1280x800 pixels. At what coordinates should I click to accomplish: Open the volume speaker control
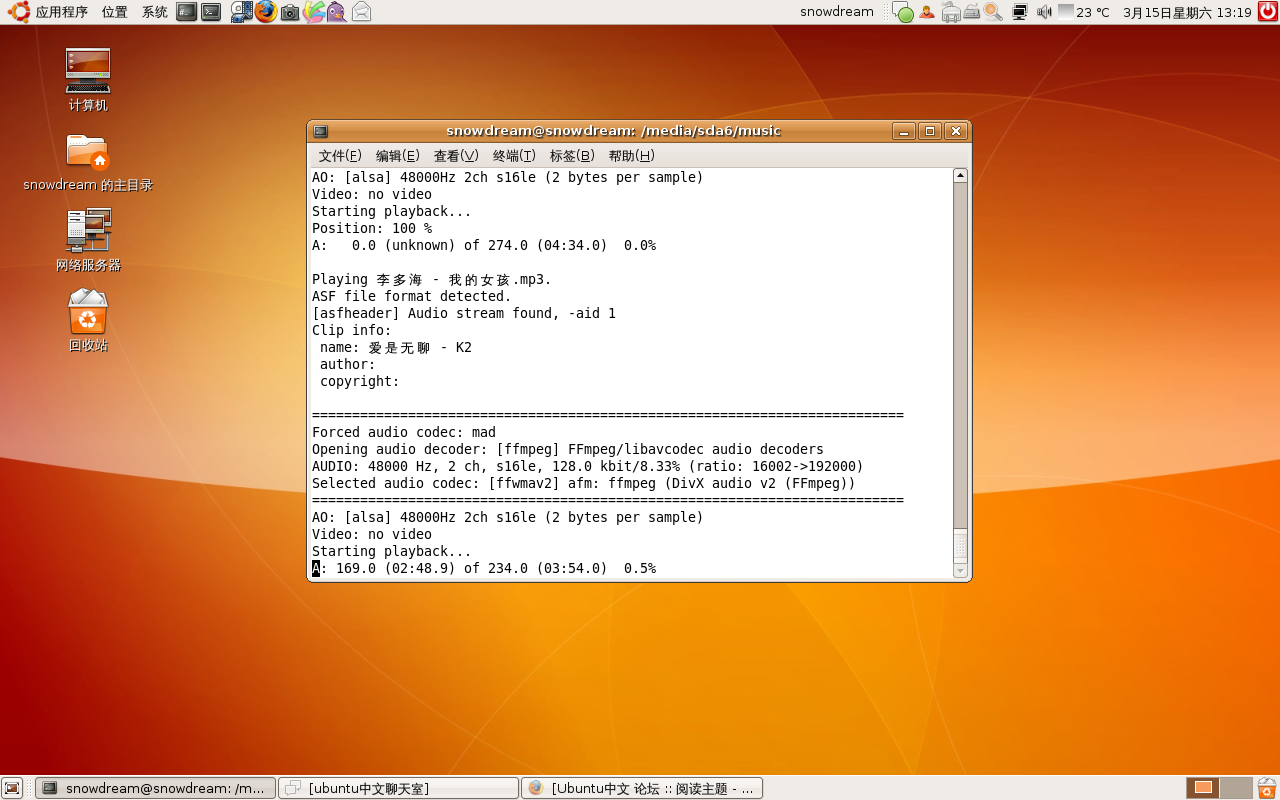tap(1044, 12)
